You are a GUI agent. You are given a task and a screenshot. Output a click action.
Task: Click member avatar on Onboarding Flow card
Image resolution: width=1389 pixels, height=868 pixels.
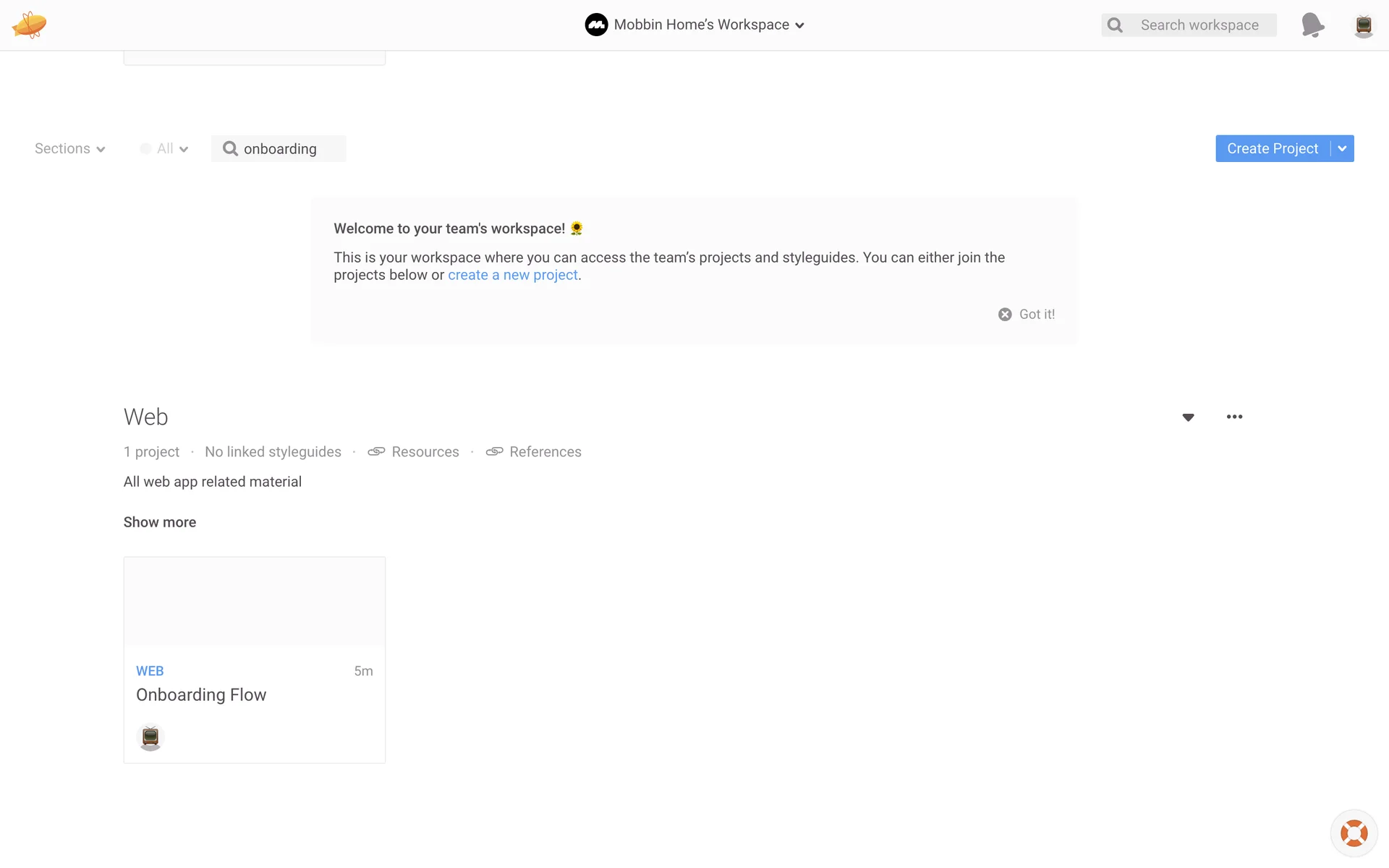click(x=150, y=737)
